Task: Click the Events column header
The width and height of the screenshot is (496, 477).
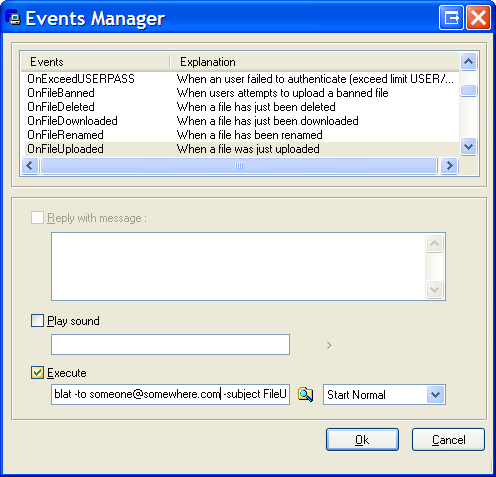Action: pyautogui.click(x=95, y=62)
